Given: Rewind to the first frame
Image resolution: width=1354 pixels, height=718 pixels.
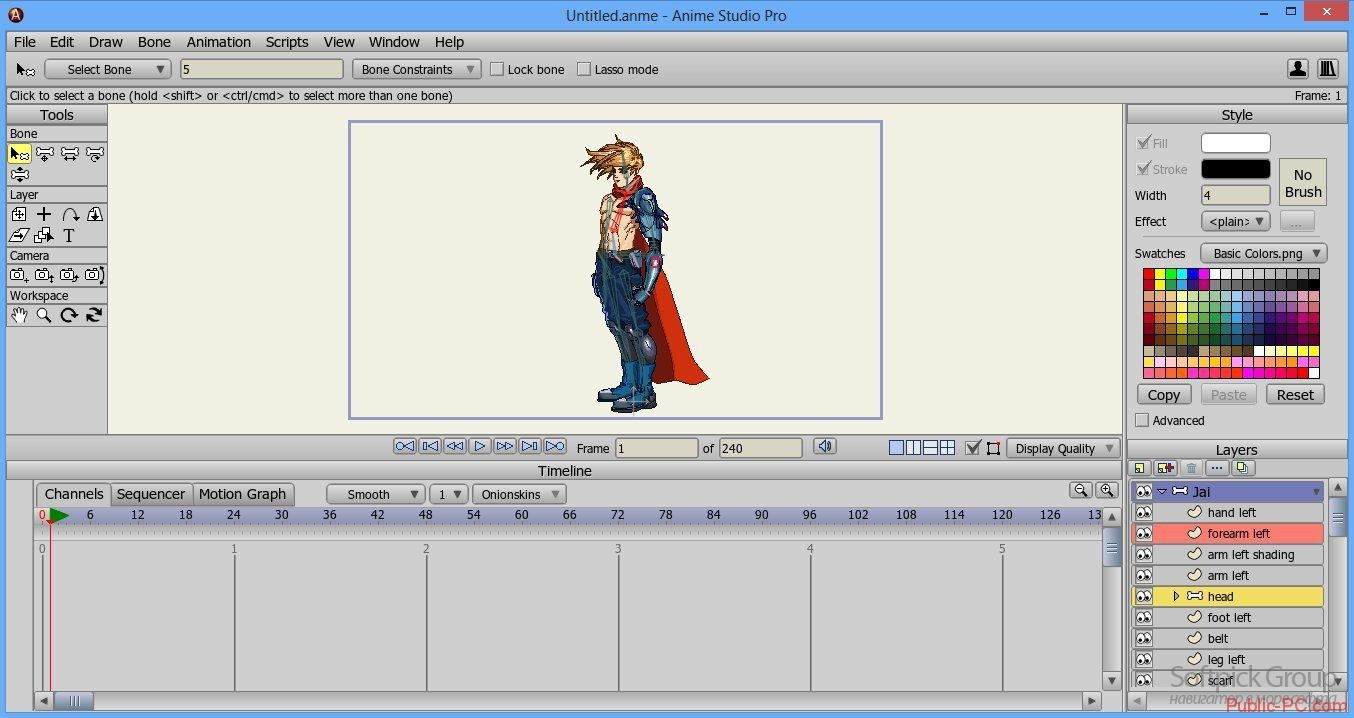Looking at the screenshot, I should pyautogui.click(x=405, y=446).
